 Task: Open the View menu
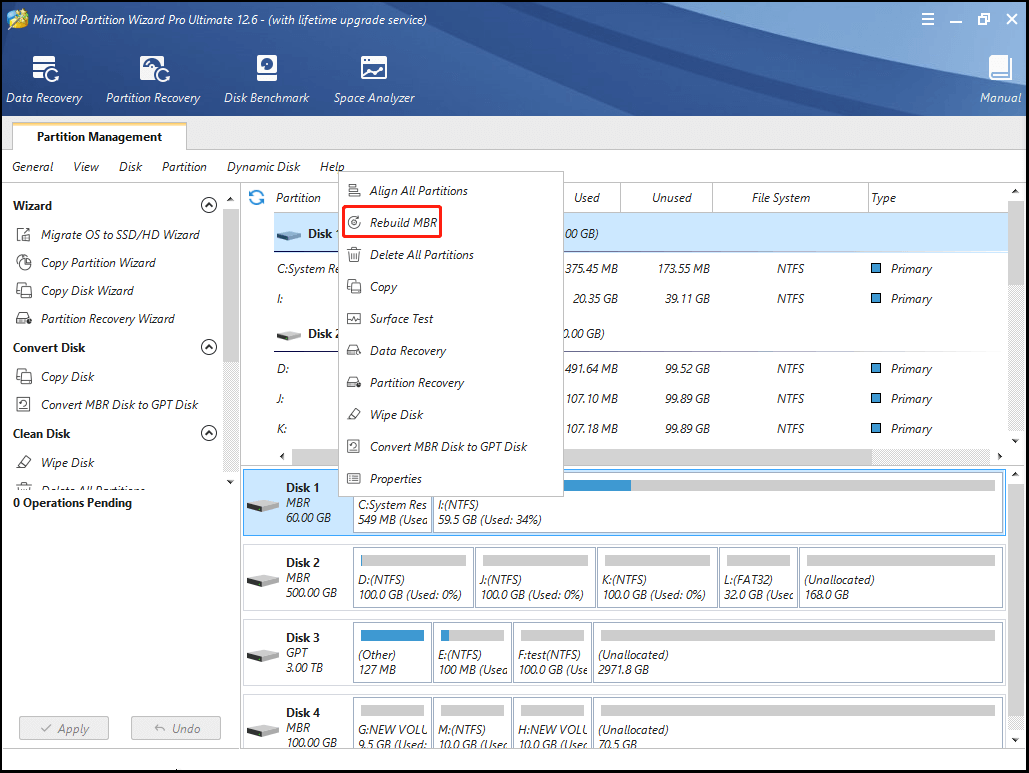click(x=86, y=167)
